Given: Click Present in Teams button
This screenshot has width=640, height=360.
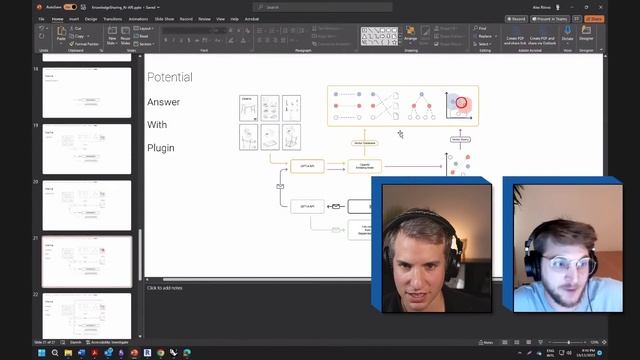Looking at the screenshot, I should [549, 19].
